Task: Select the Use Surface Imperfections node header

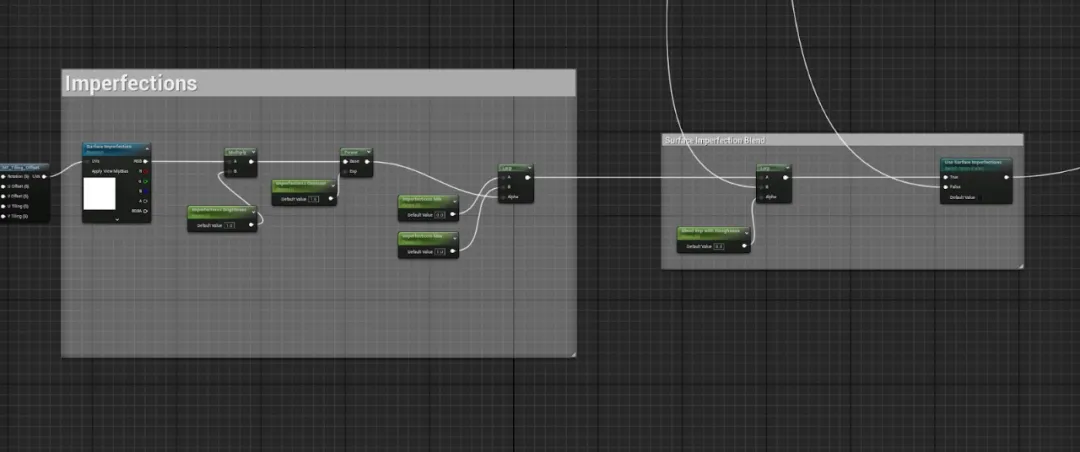Action: pyautogui.click(x=976, y=165)
